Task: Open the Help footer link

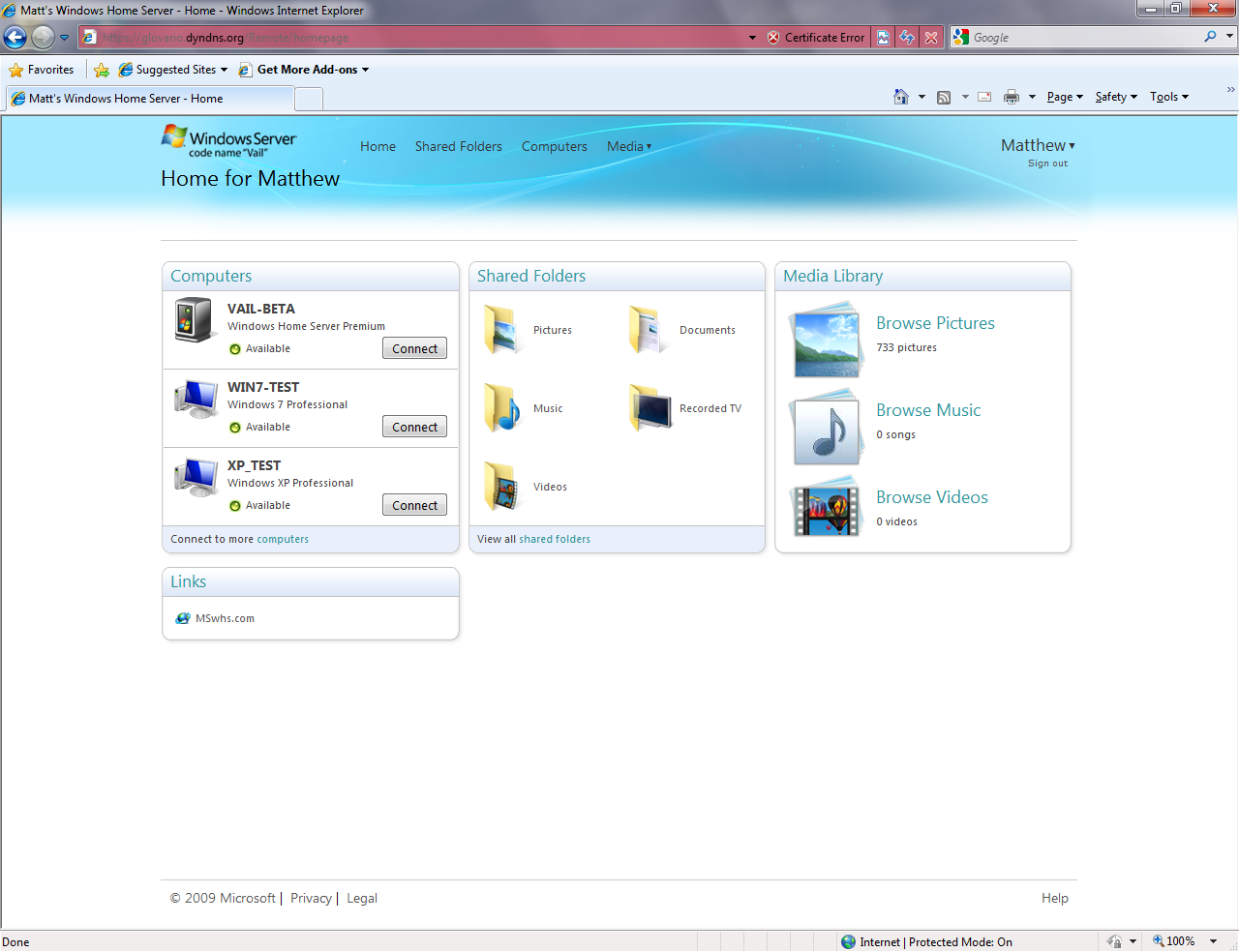Action: click(x=1055, y=898)
